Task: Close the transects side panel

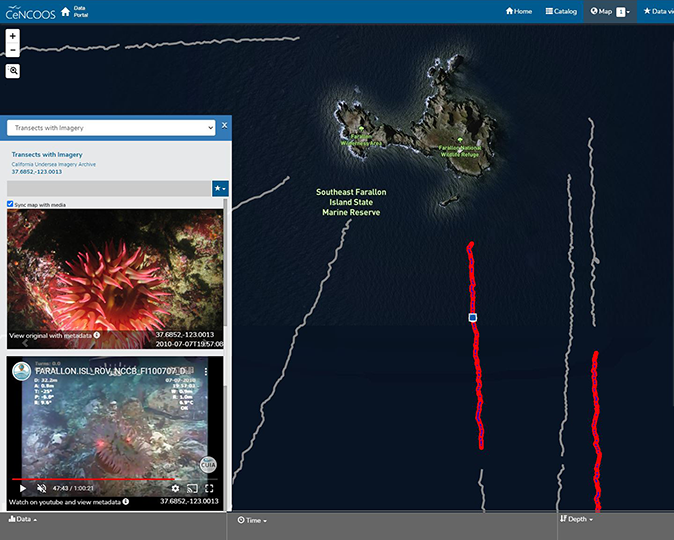Action: point(224,126)
